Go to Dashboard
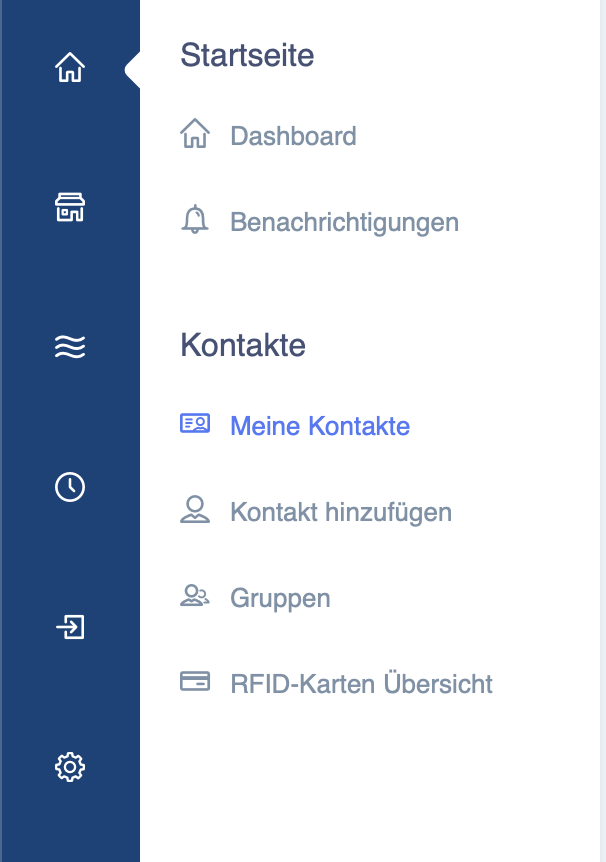Viewport: 606px width, 862px height. [293, 136]
